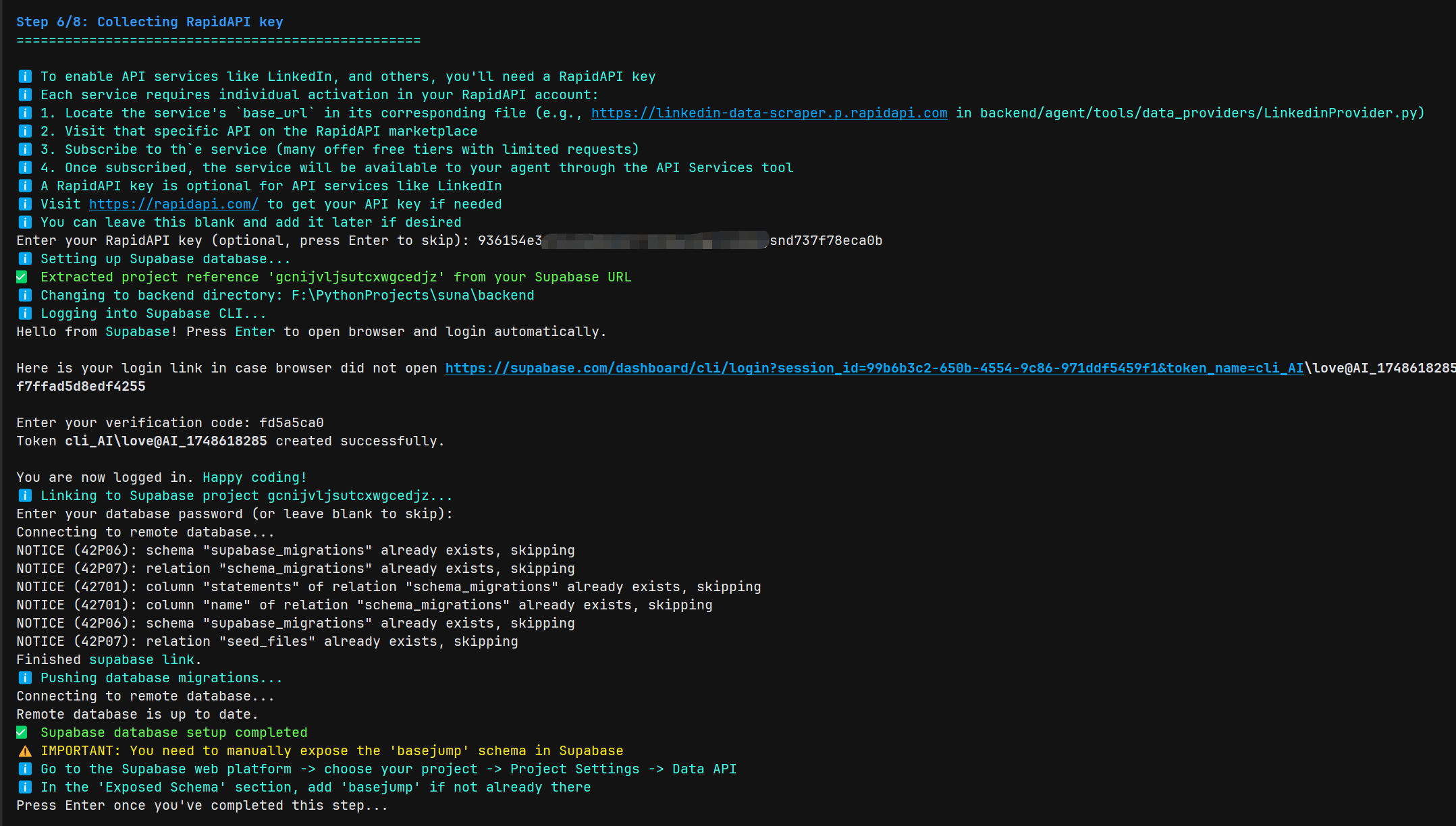Click the blurred RapidAPI key value

pyautogui.click(x=655, y=241)
